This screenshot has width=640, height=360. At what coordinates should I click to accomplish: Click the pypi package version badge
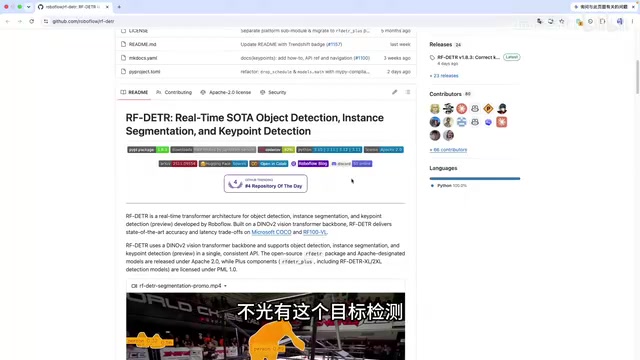tap(148, 150)
